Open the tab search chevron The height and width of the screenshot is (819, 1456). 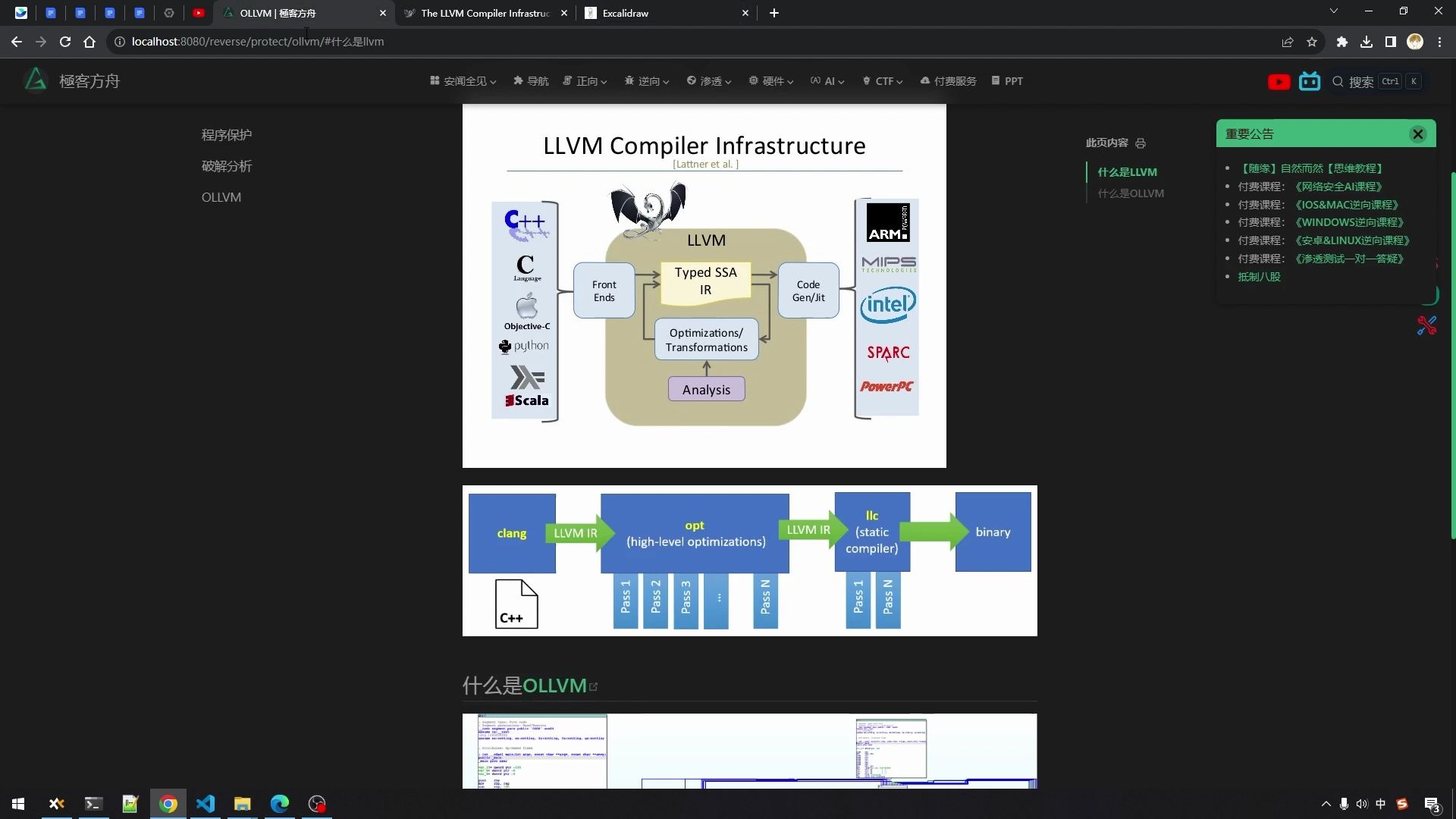pos(1334,11)
